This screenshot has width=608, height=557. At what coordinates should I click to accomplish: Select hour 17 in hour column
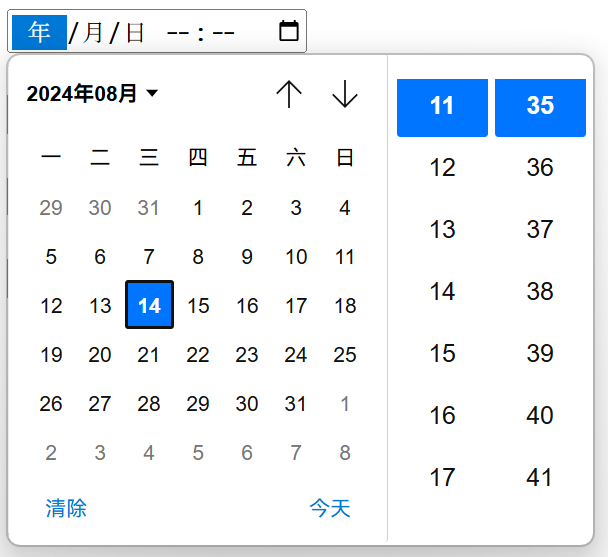pos(442,477)
